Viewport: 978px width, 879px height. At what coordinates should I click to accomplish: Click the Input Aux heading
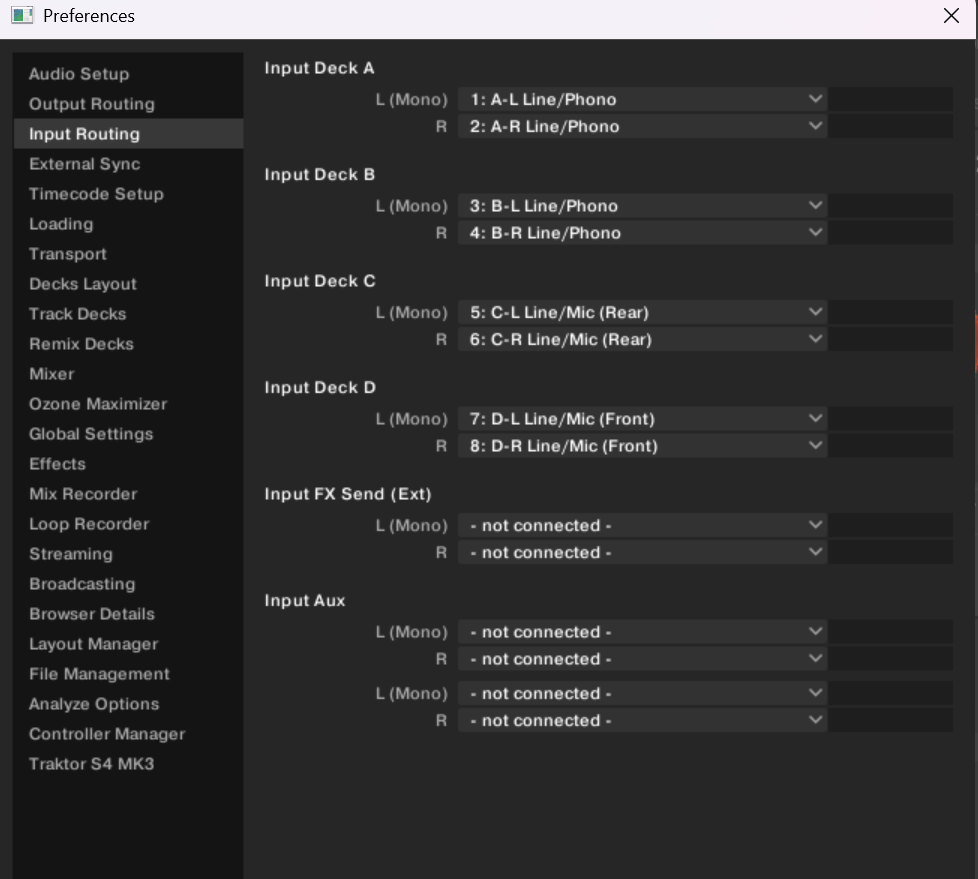[x=305, y=601]
